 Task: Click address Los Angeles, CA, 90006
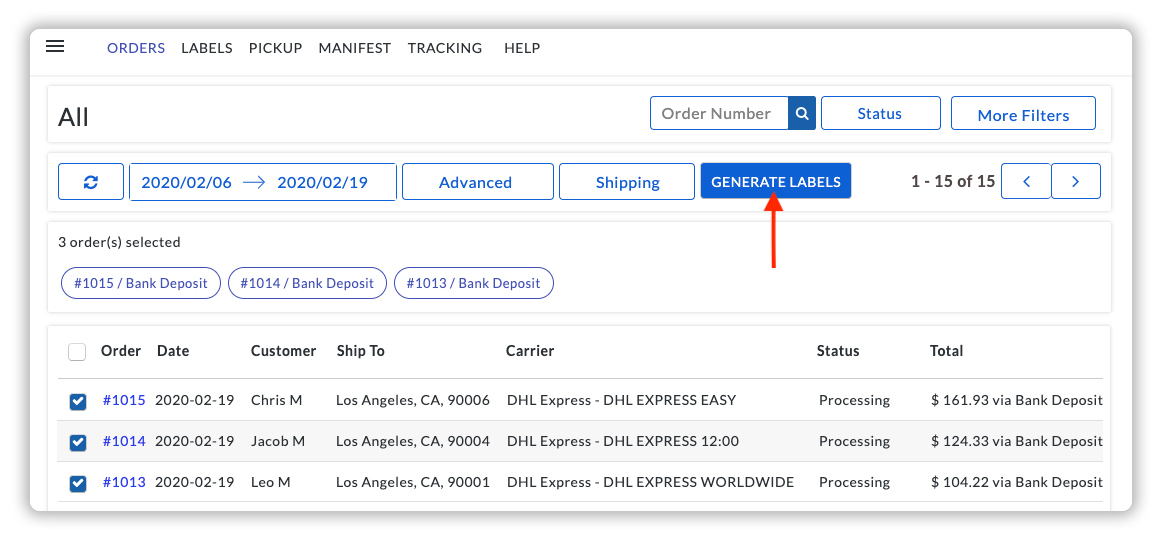pos(413,401)
